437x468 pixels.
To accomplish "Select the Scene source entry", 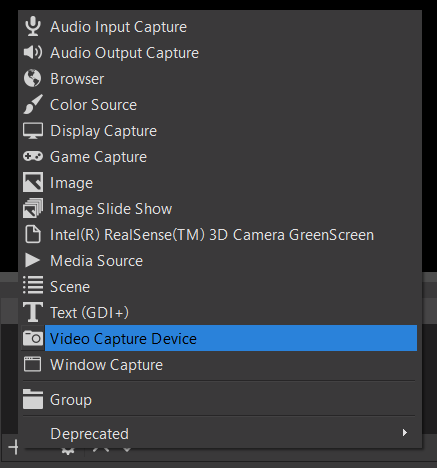I will tap(220, 286).
